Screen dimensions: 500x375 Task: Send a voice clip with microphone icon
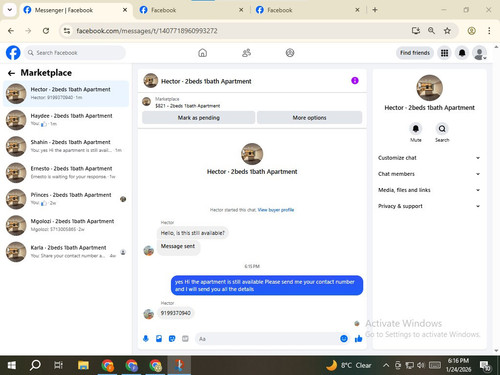(146, 339)
